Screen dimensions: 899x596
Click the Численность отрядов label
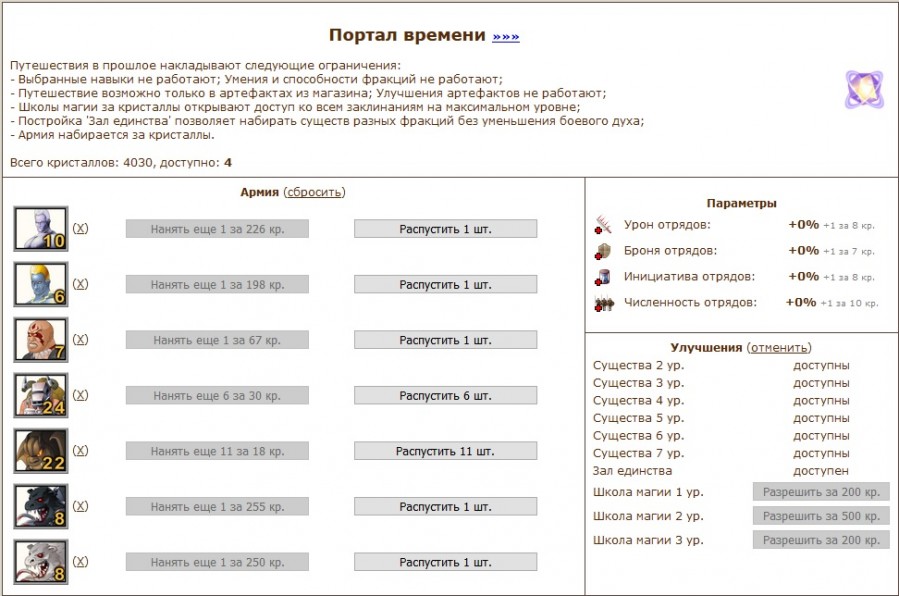690,303
